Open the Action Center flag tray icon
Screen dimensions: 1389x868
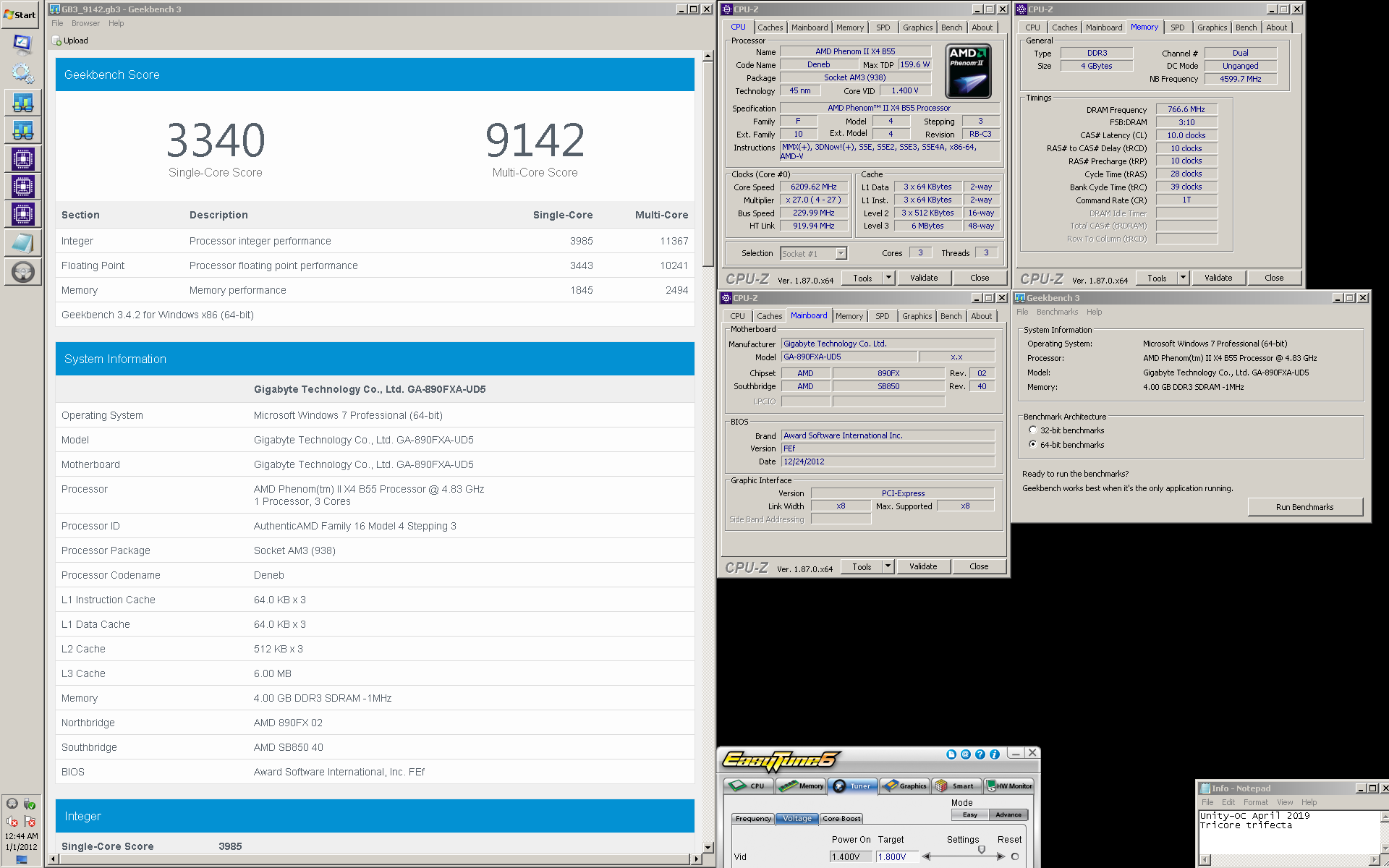coord(30,822)
